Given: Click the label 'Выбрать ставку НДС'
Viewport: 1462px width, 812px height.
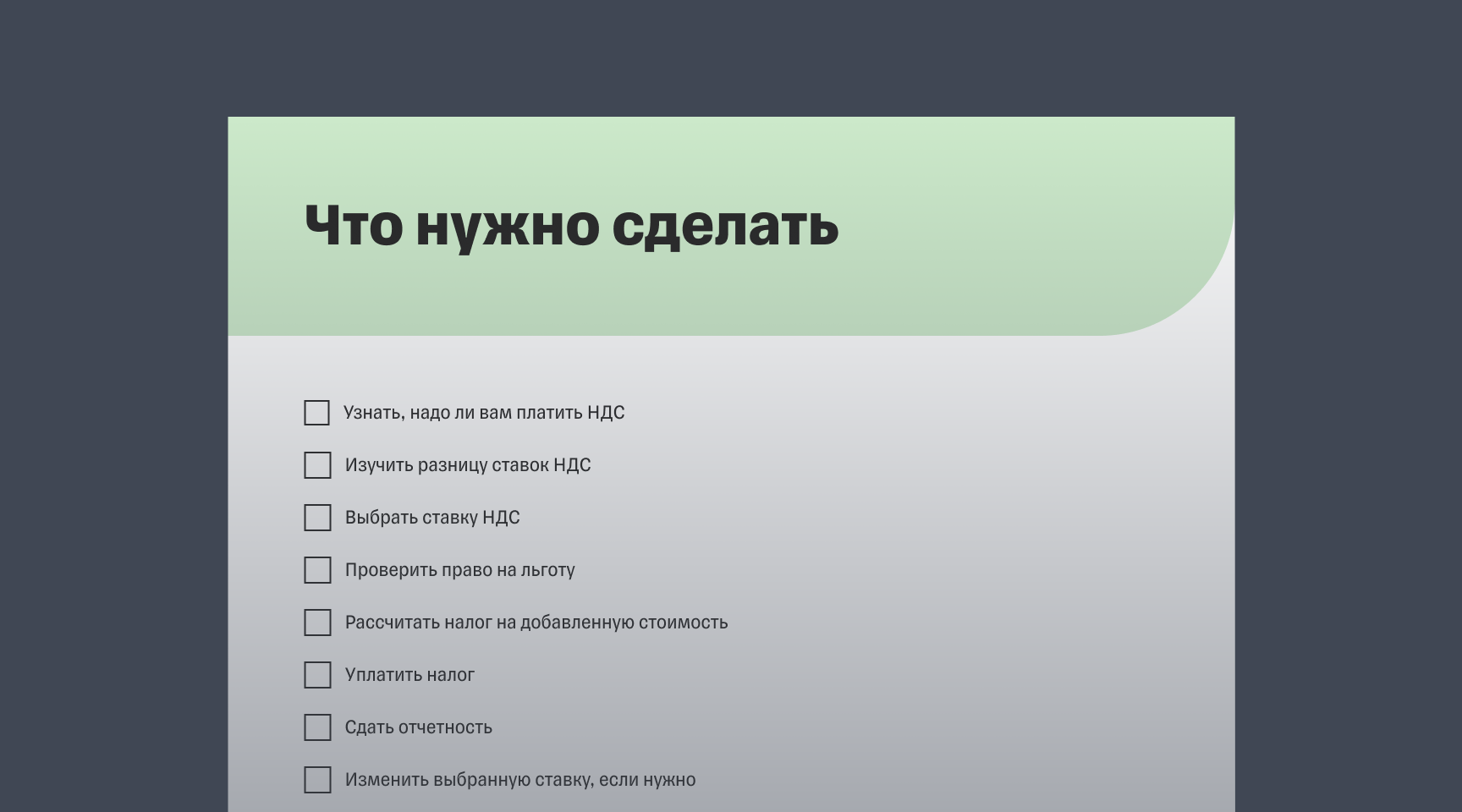Looking at the screenshot, I should click(433, 518).
